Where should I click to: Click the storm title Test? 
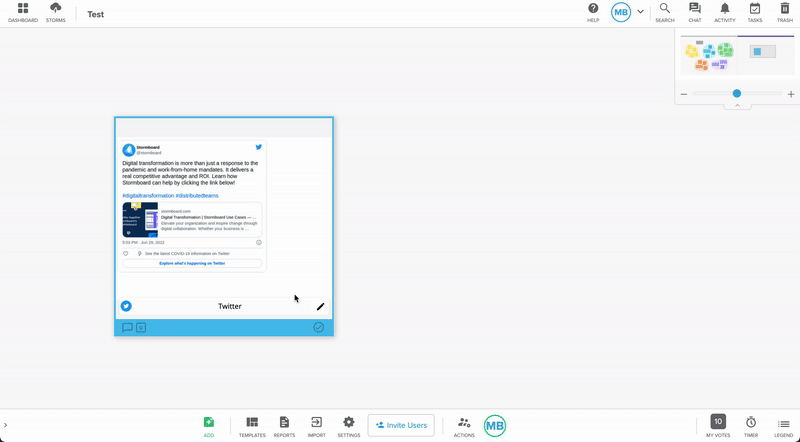(95, 14)
